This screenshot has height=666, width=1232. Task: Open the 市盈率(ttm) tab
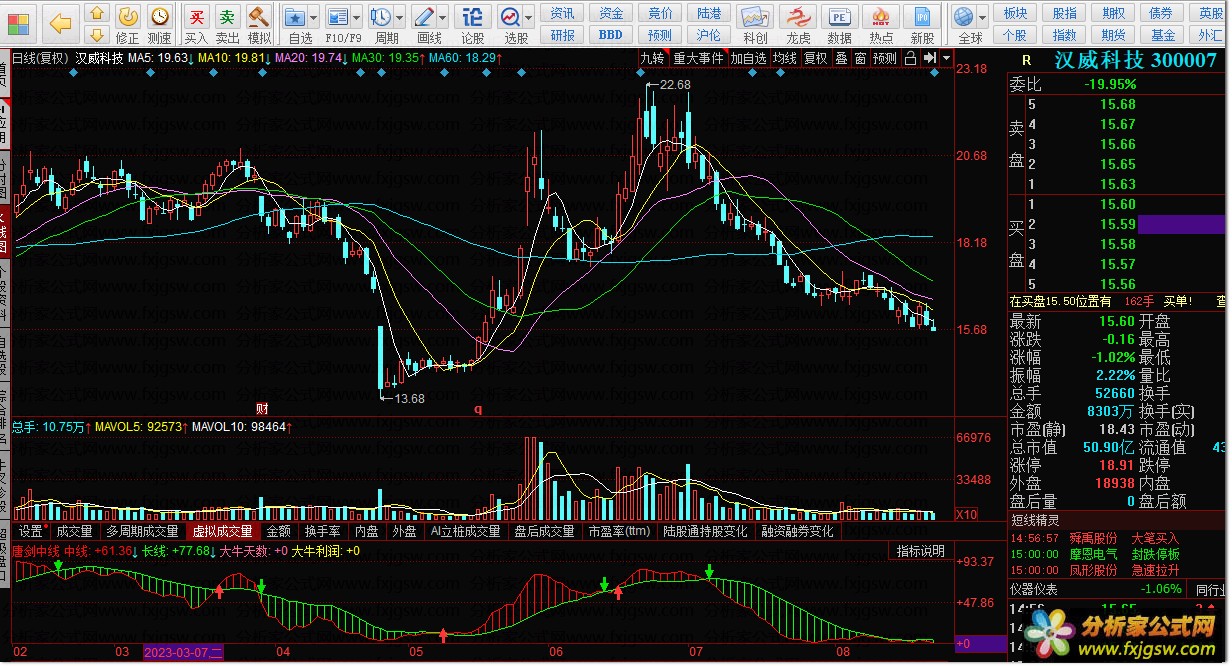click(619, 532)
